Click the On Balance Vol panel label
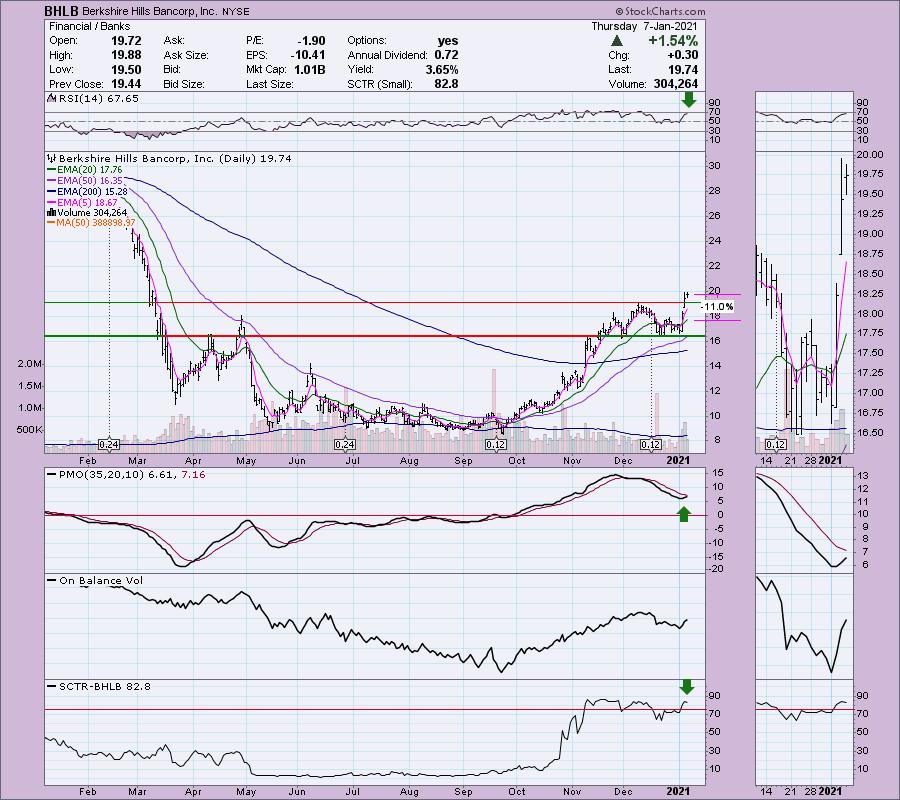 click(x=101, y=581)
